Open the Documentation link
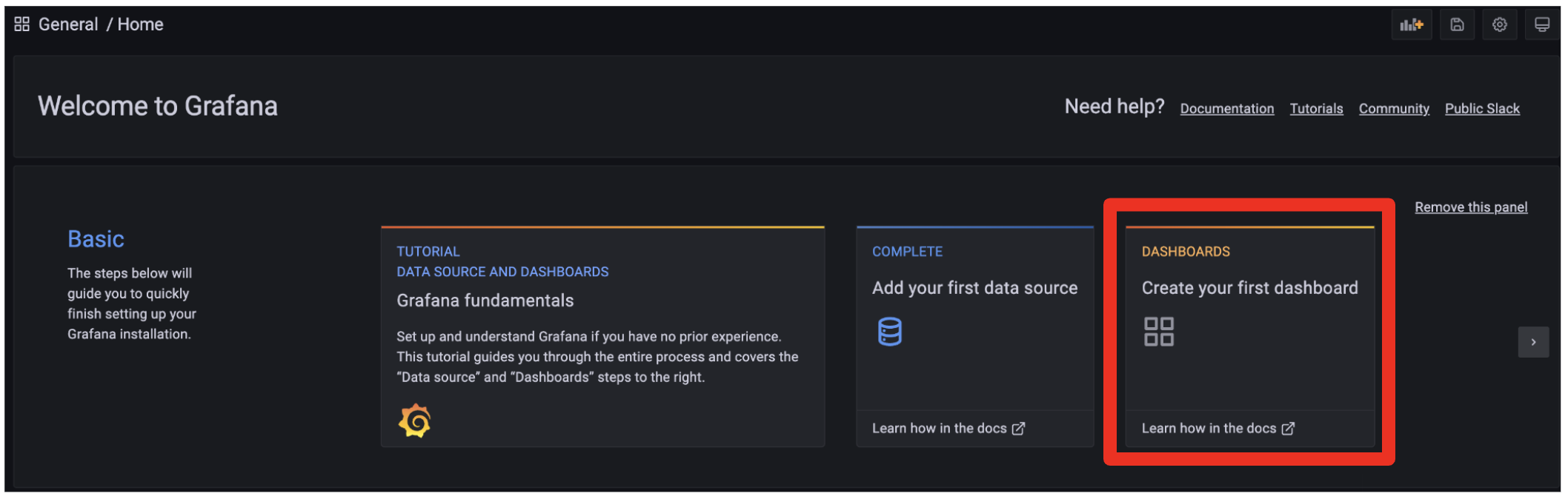1568x499 pixels. click(1227, 109)
